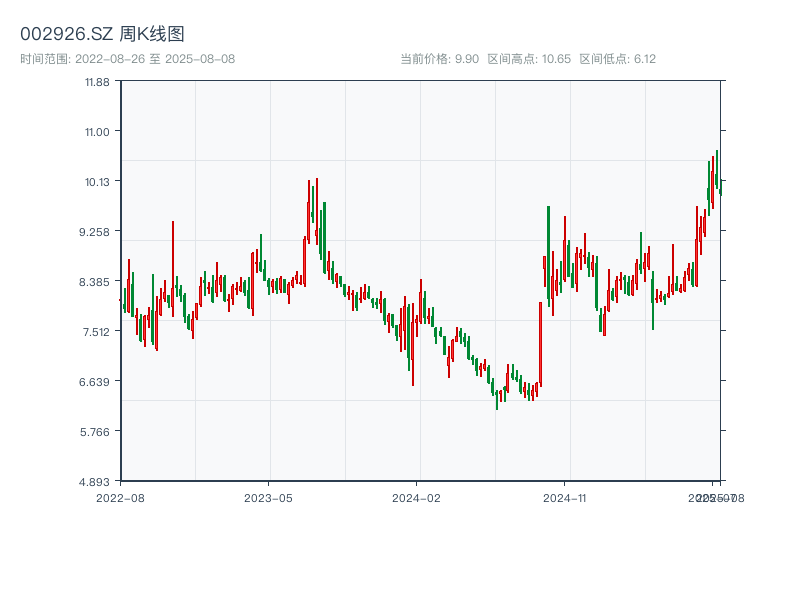
Task: Select the 7.512 y-axis label
Action: (96, 331)
